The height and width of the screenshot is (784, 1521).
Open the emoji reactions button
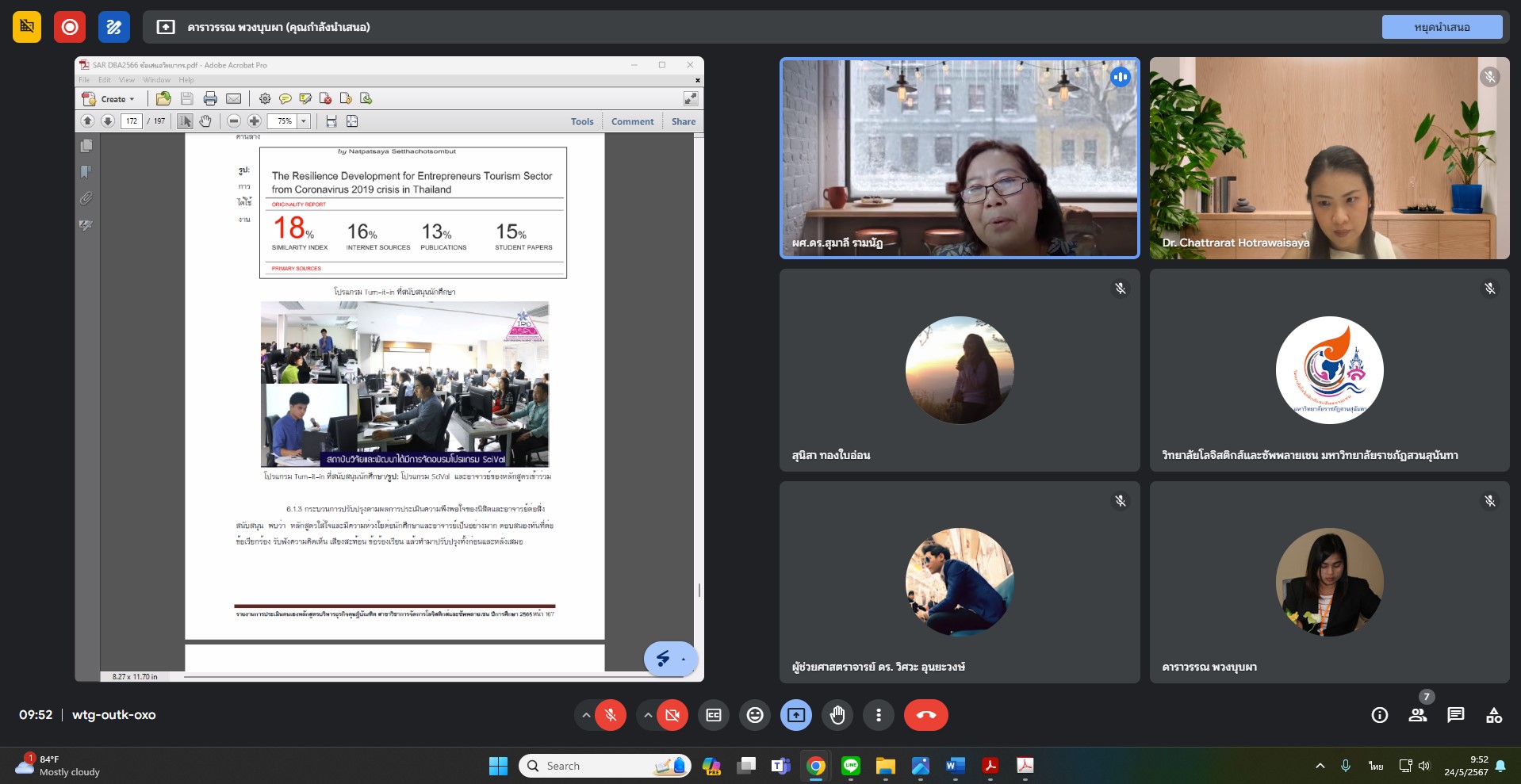tap(755, 715)
